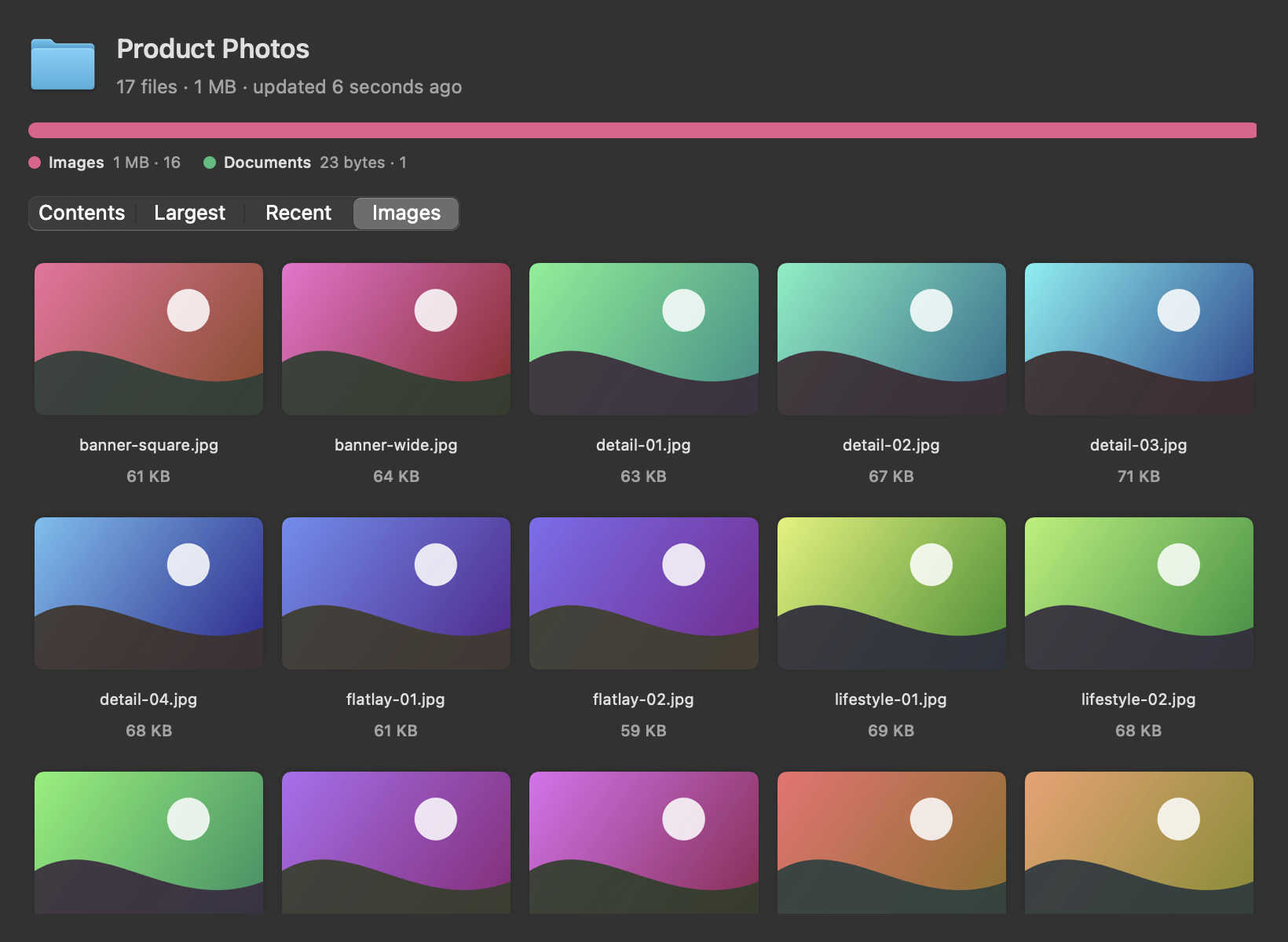Viewport: 1288px width, 942px height.
Task: Open the lifestyle-02.jpg thumbnail
Action: click(x=1139, y=593)
